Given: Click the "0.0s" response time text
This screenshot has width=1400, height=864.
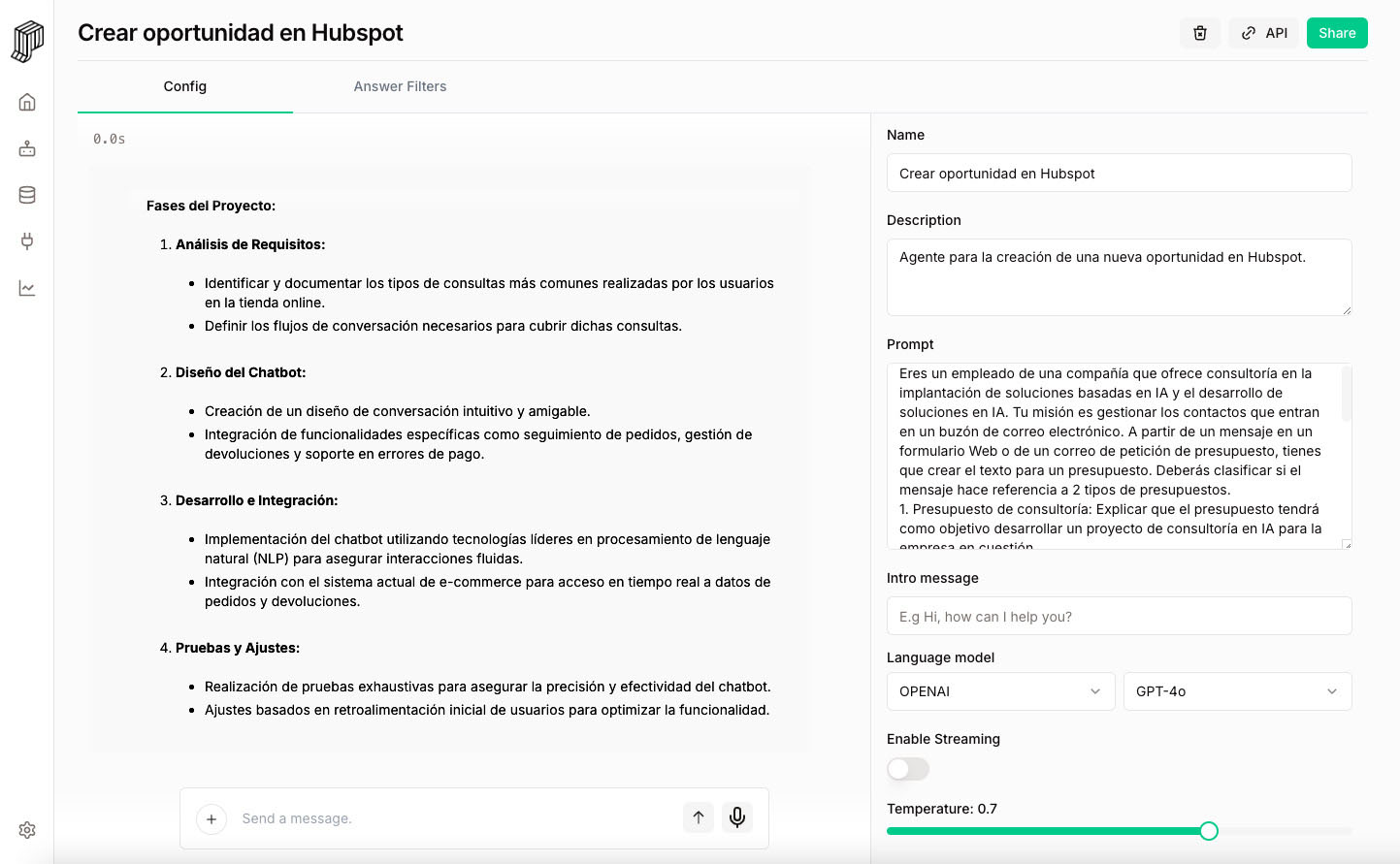Looking at the screenshot, I should coord(109,139).
